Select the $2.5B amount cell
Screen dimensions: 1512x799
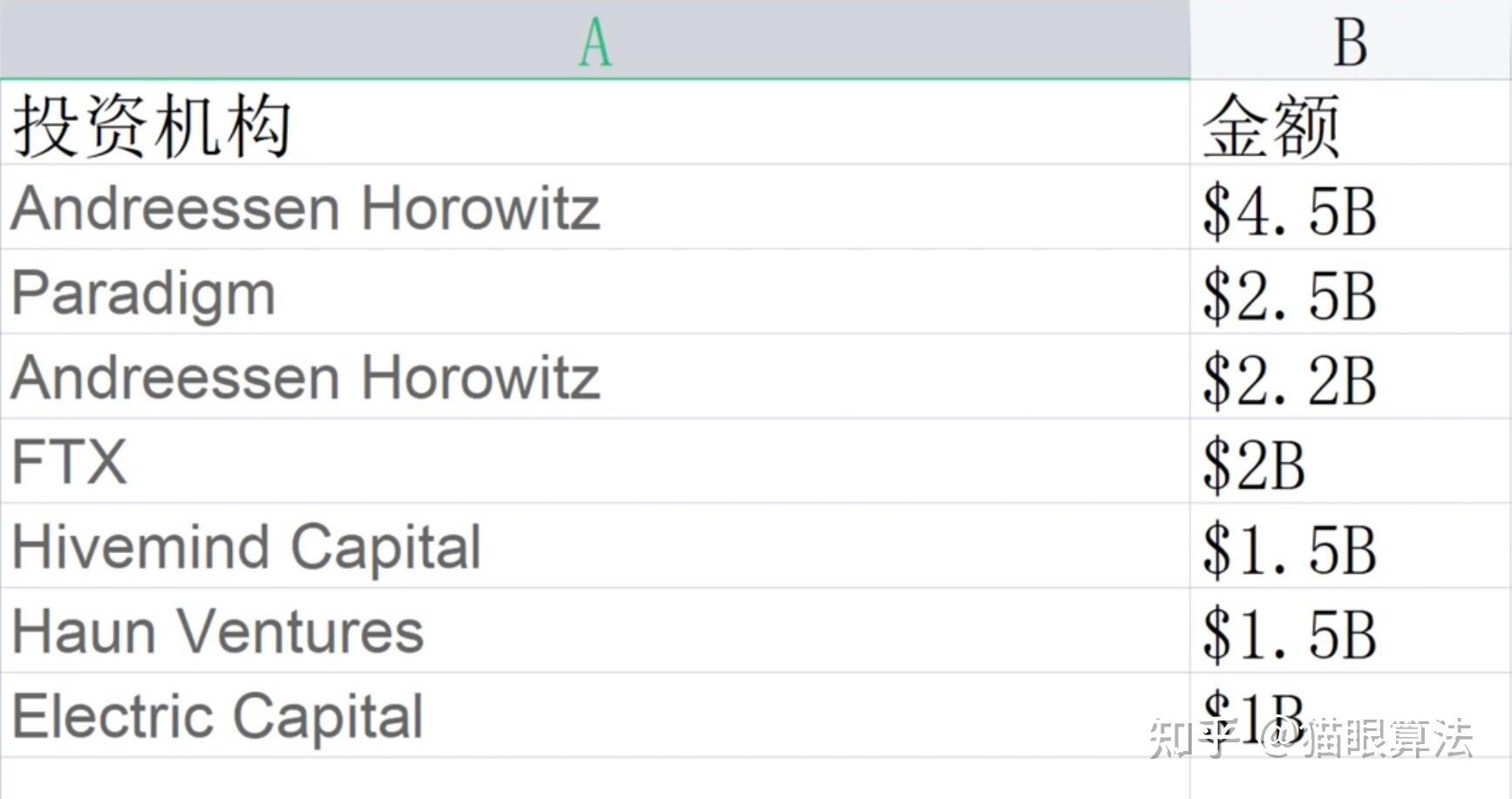click(x=1350, y=292)
